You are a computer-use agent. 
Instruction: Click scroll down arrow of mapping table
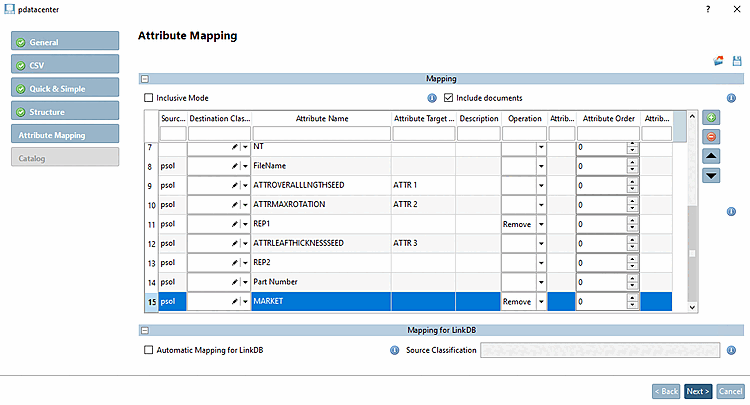[x=692, y=307]
